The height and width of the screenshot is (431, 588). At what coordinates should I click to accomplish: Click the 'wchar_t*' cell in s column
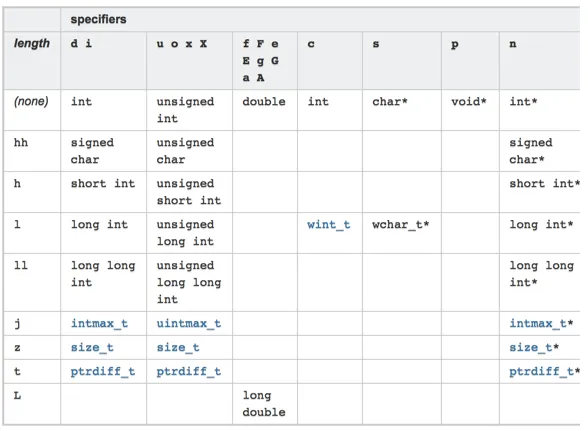coord(400,225)
